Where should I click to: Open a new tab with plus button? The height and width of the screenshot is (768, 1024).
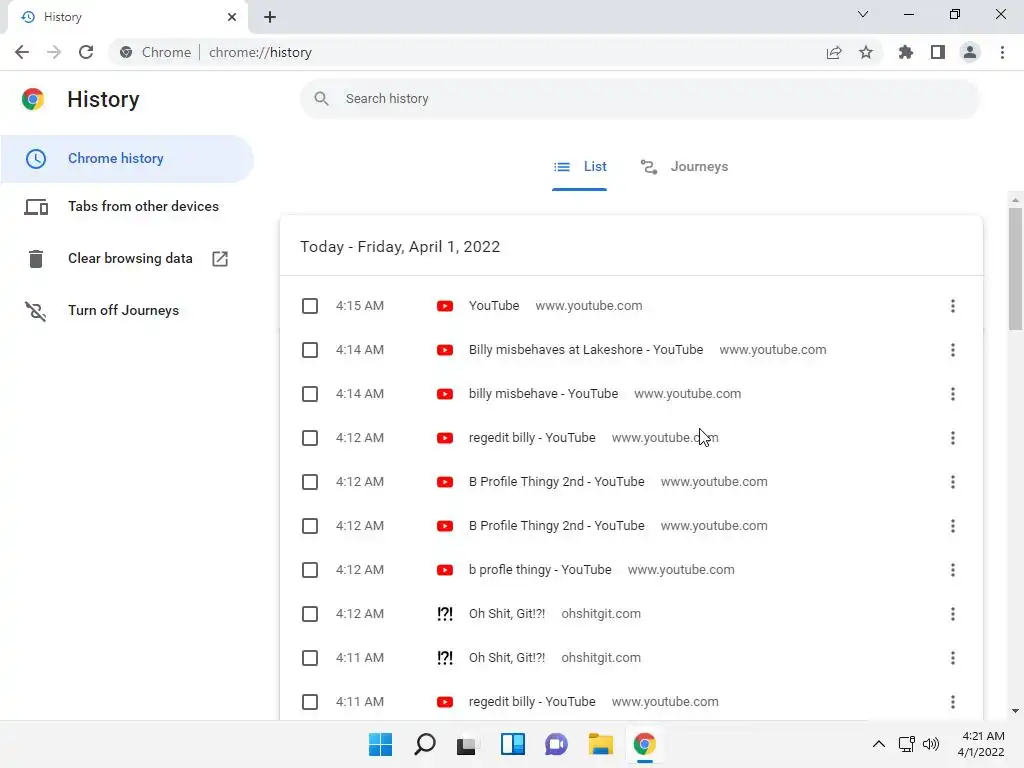(x=270, y=18)
